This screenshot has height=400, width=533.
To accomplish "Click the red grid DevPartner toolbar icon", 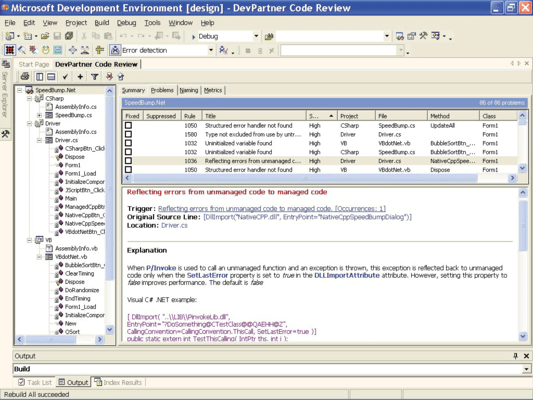I will 10,50.
